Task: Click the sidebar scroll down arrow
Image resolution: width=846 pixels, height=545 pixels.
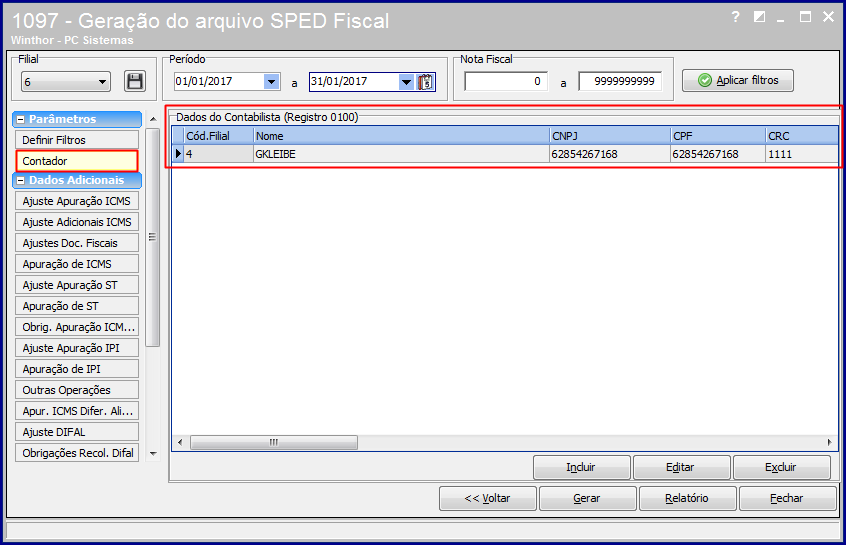Action: click(153, 454)
